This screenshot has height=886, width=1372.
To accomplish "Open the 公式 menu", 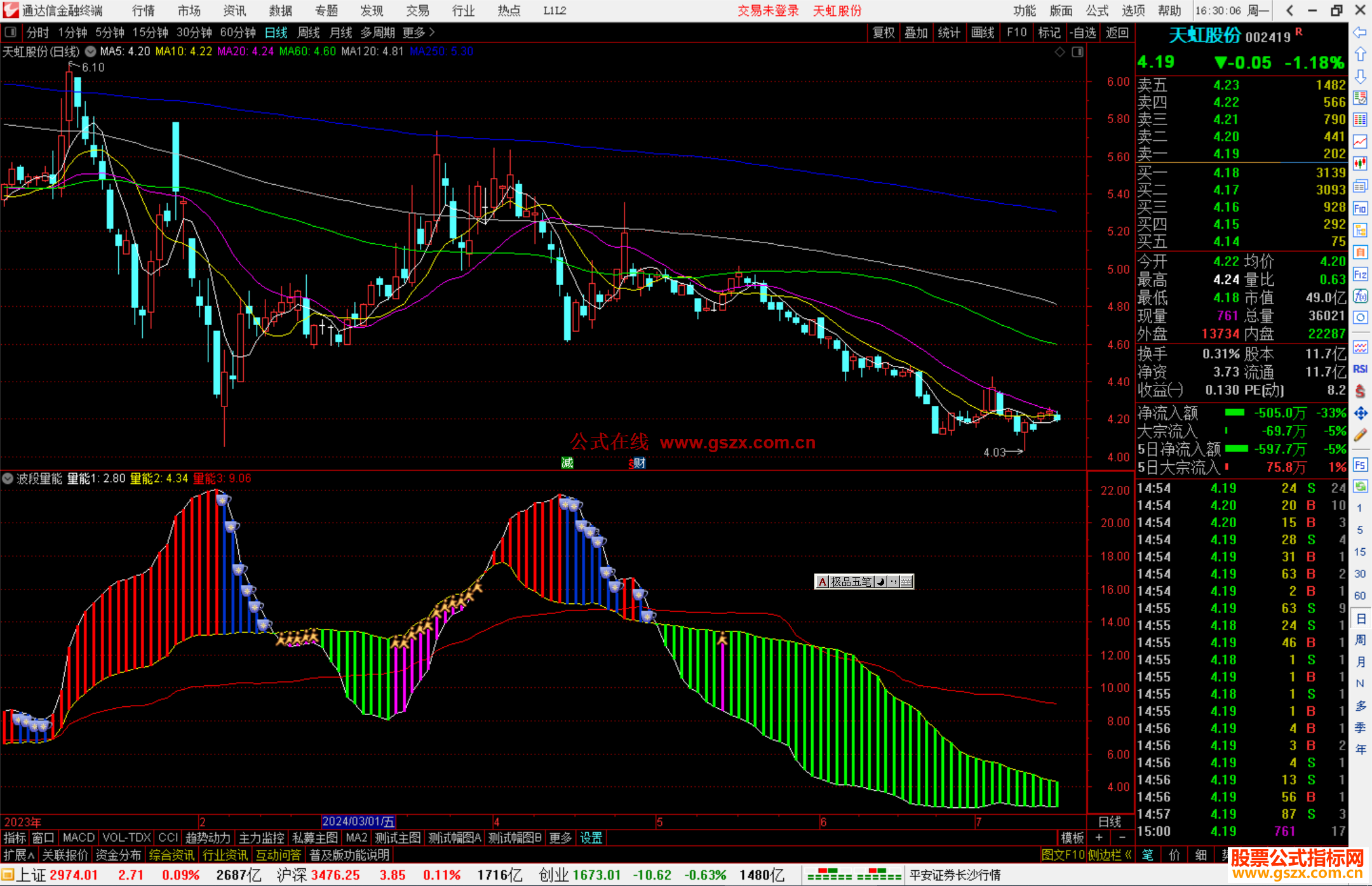I will click(x=1097, y=11).
